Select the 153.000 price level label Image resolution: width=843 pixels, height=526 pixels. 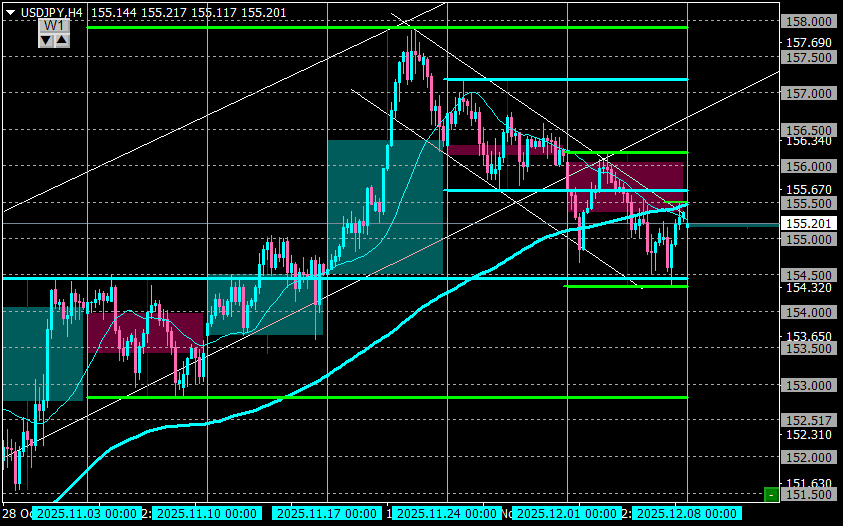[809, 386]
